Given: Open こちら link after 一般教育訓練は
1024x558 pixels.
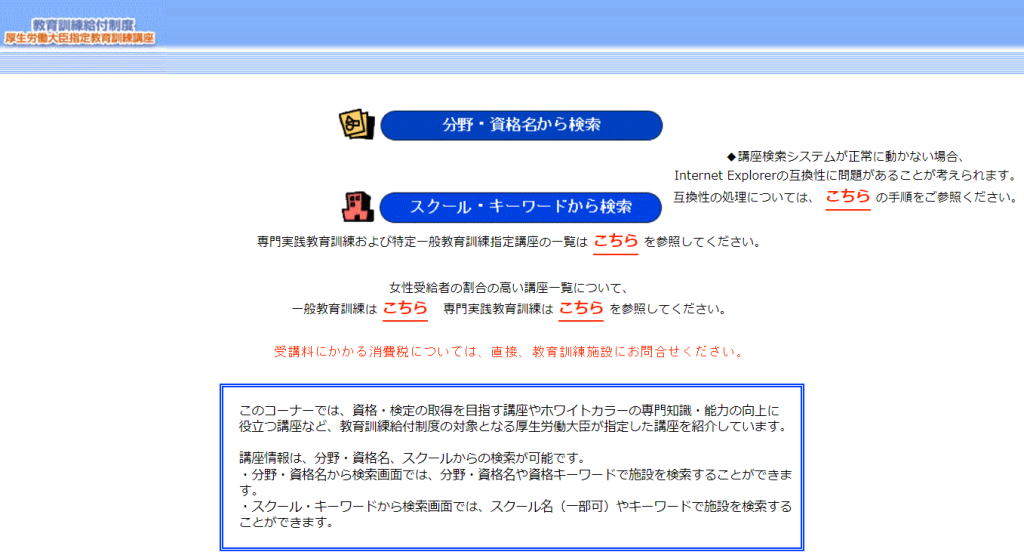Looking at the screenshot, I should pyautogui.click(x=405, y=308).
